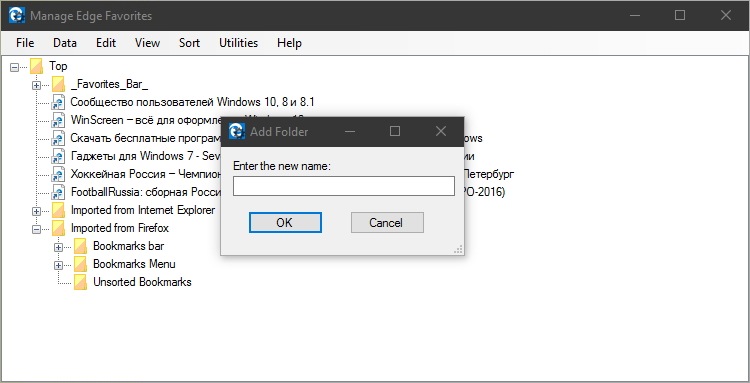Screen dimensions: 750x383
Task: Click the Imported from Firefox folder icon
Action: 58,228
